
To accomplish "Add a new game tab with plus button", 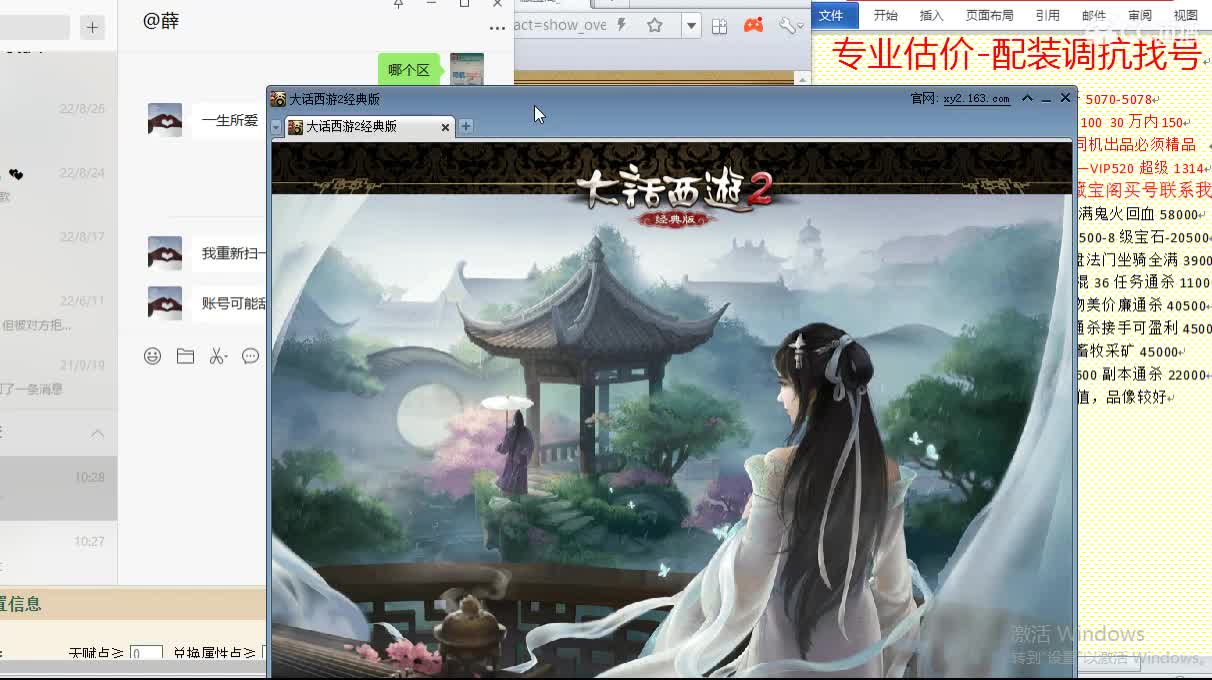I will point(466,126).
